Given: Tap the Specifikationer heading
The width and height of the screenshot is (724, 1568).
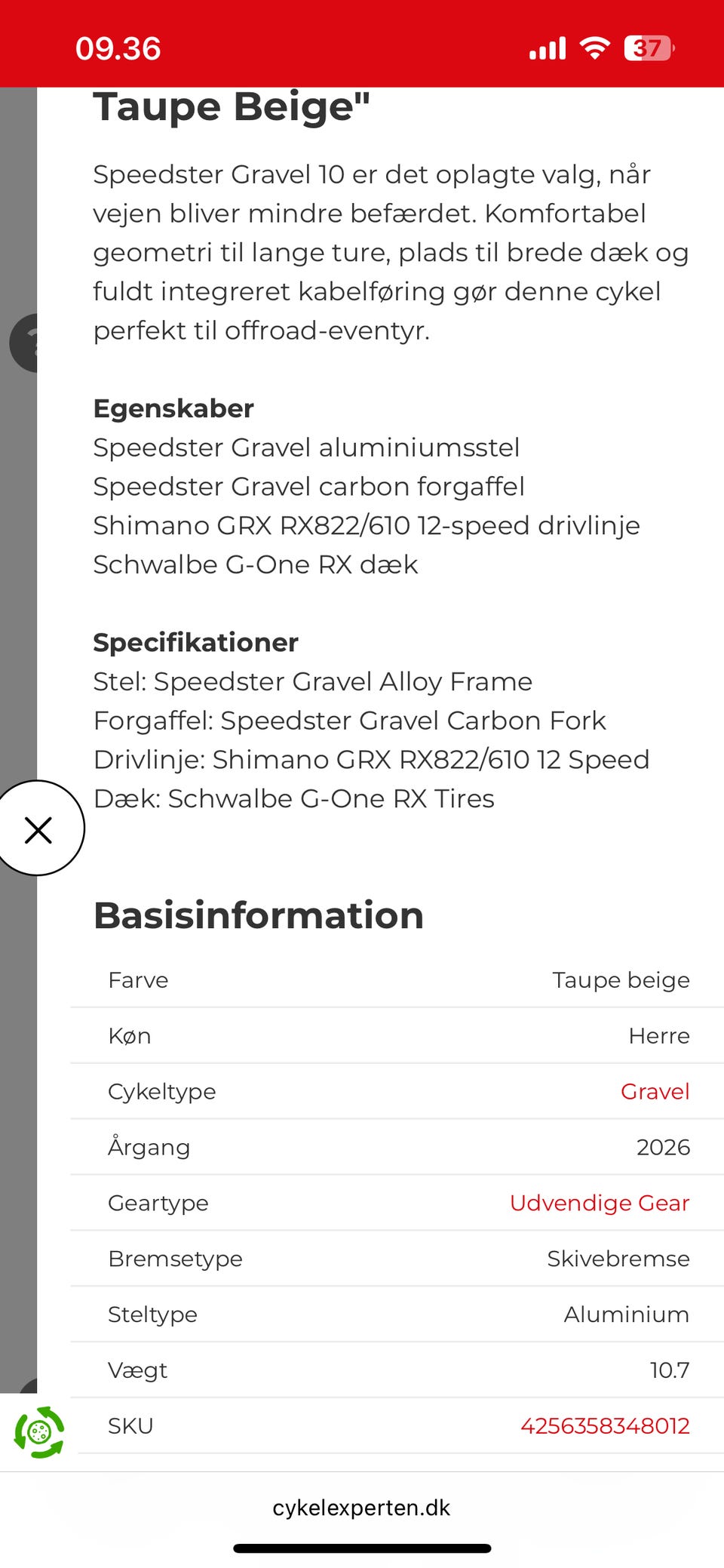Looking at the screenshot, I should tap(195, 642).
